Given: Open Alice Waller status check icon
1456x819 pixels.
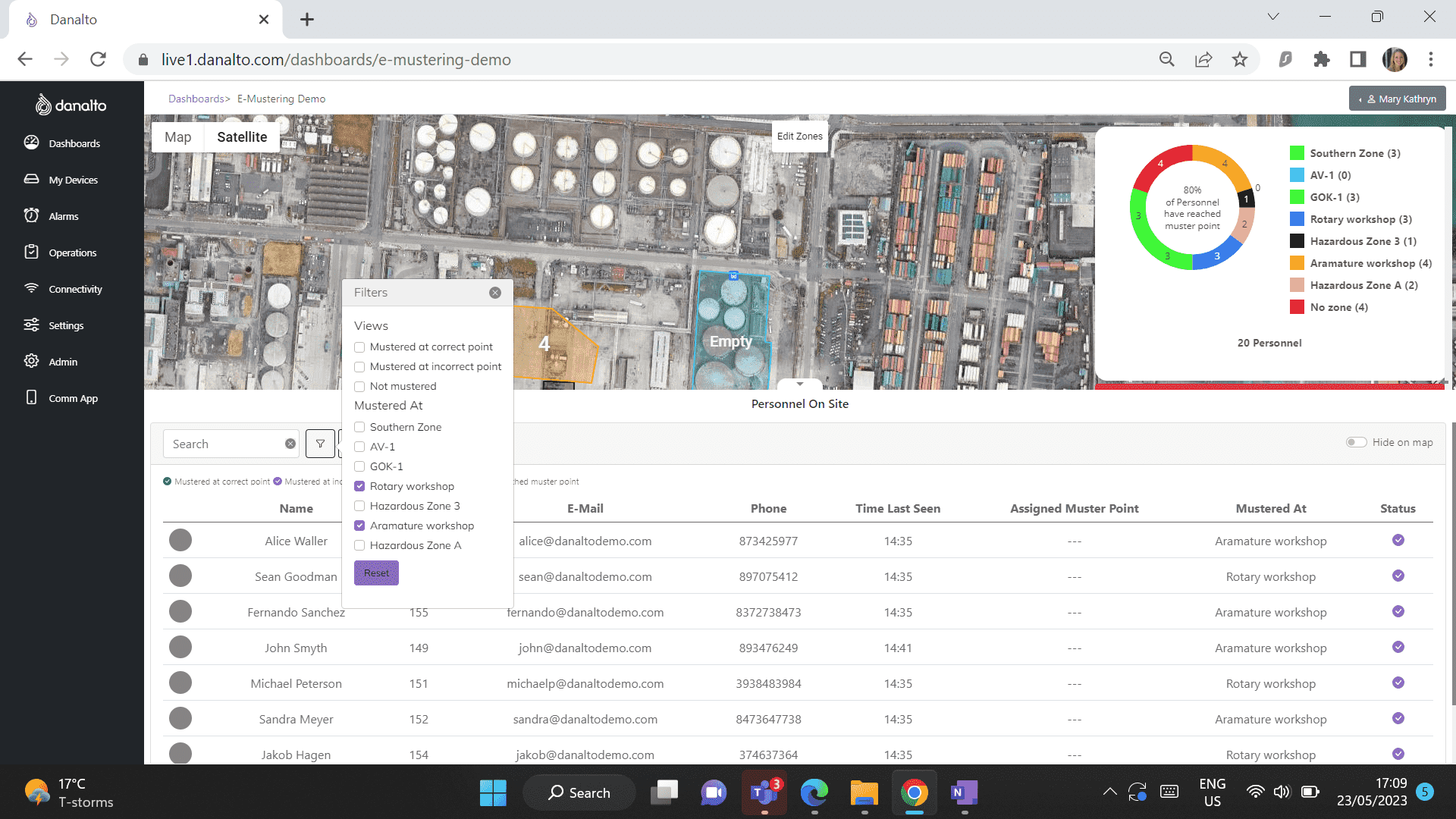Looking at the screenshot, I should coord(1398,540).
